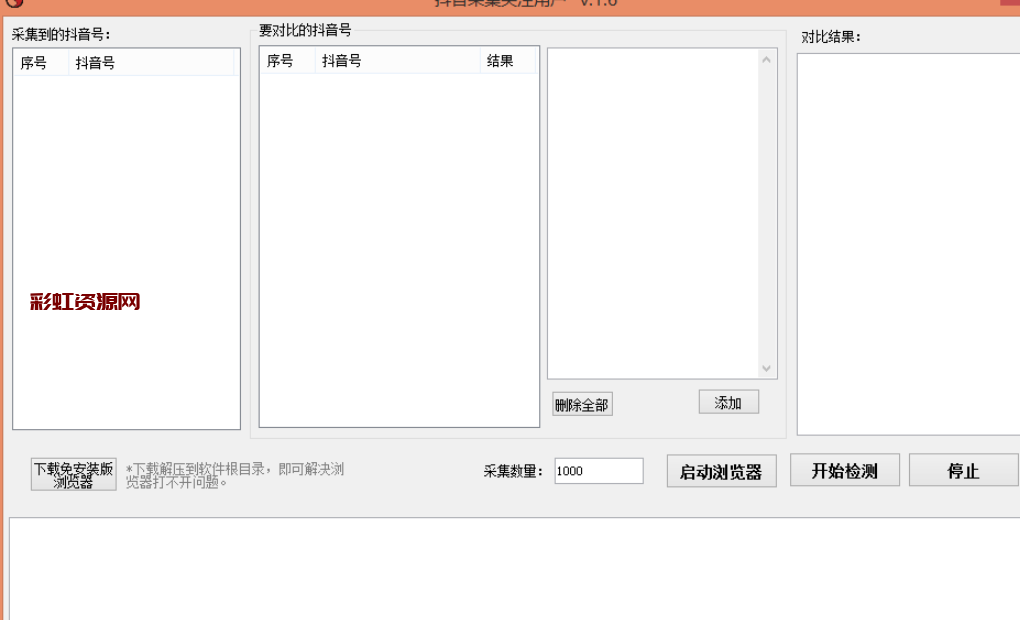
Task: Click the 删除全部 button
Action: pos(582,405)
